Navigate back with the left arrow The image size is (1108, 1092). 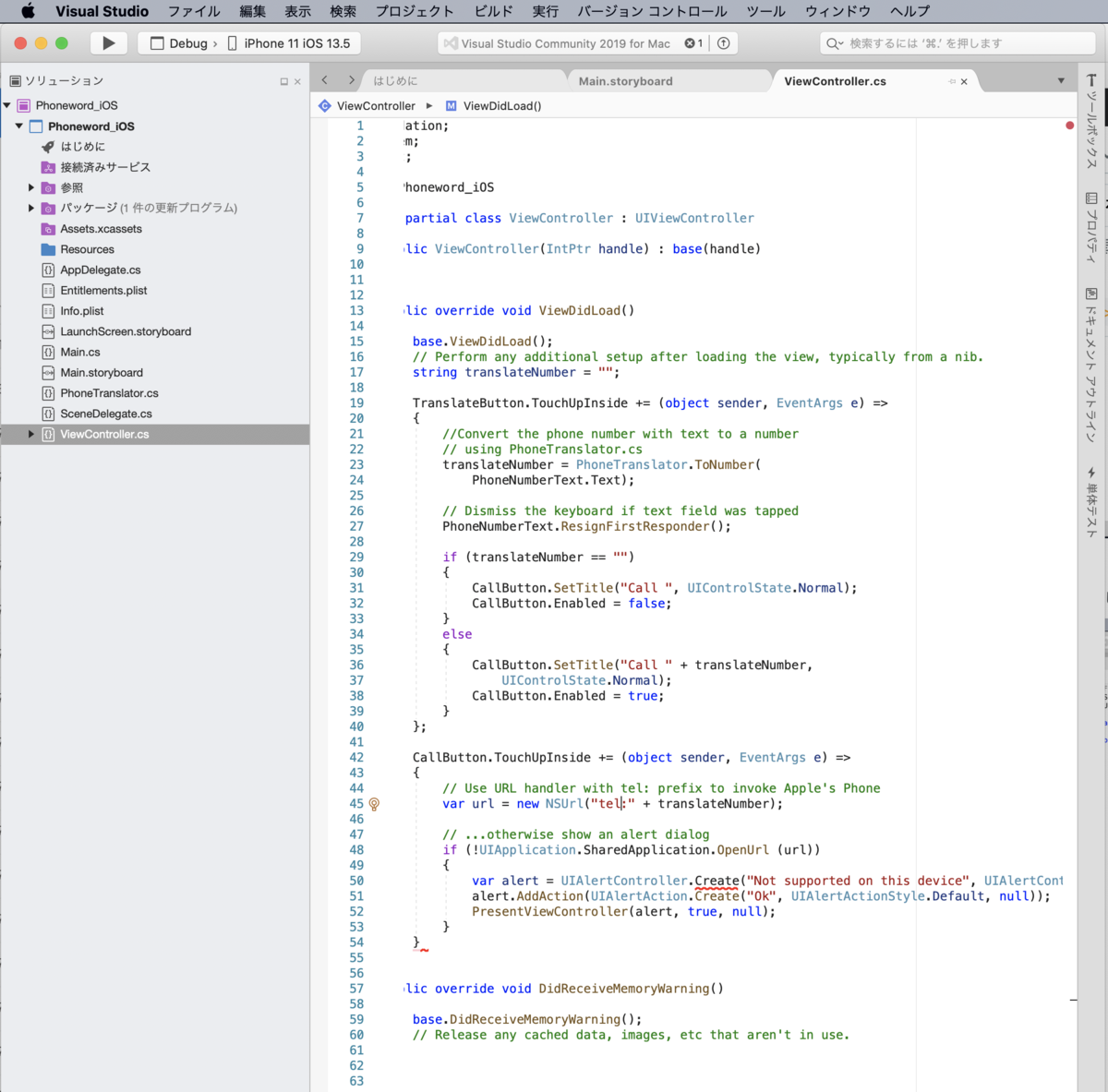pyautogui.click(x=324, y=80)
